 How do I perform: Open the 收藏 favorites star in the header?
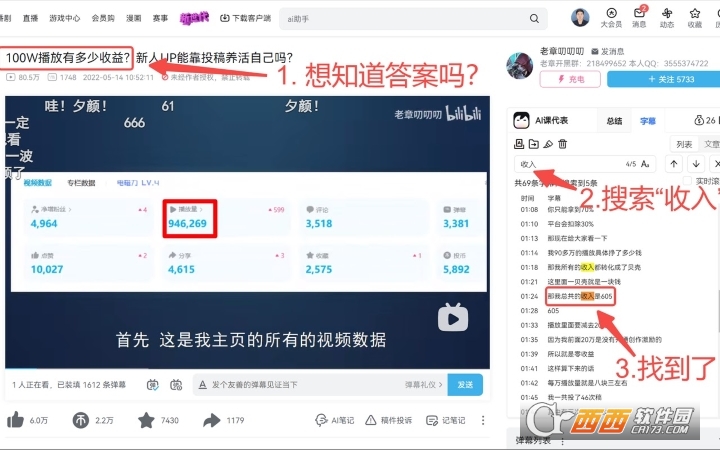coord(694,13)
